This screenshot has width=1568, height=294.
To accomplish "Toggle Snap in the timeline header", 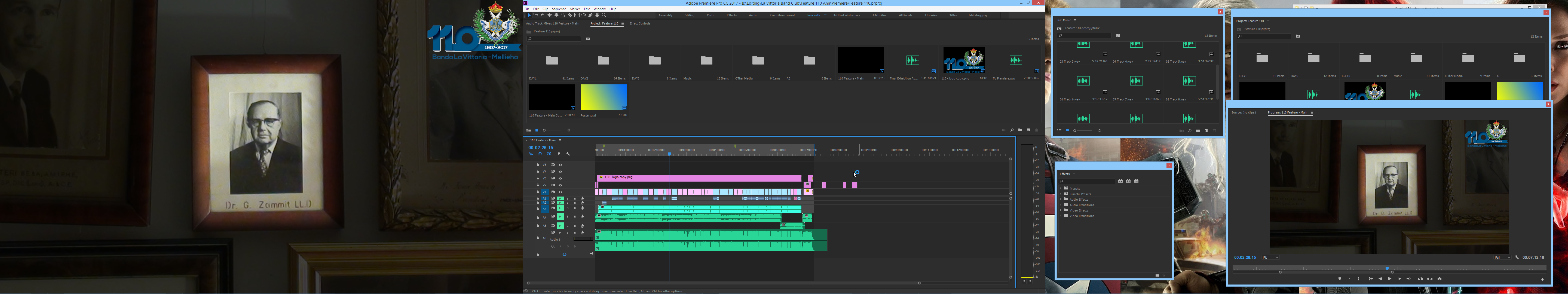I will (540, 153).
